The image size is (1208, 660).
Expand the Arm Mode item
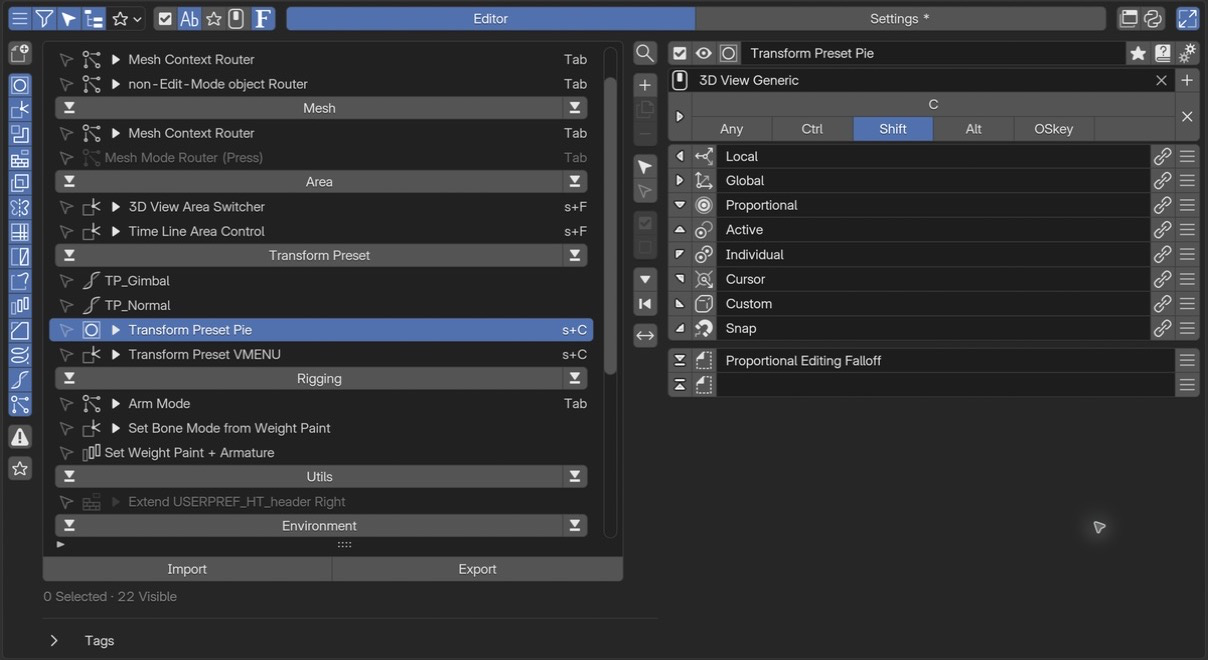116,403
